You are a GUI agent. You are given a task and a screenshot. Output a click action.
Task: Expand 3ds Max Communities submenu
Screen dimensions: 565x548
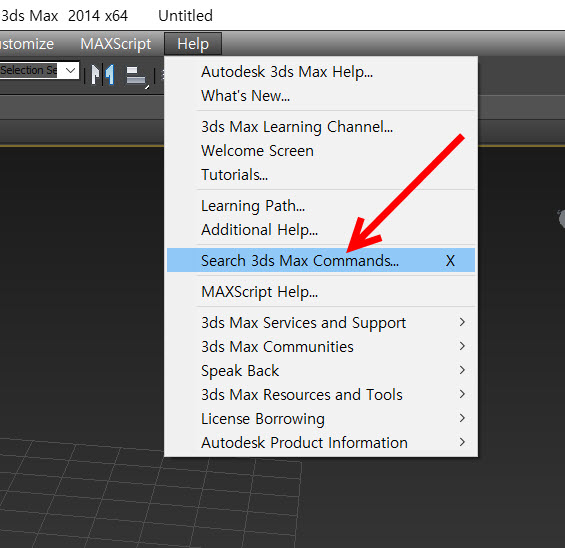pos(321,347)
